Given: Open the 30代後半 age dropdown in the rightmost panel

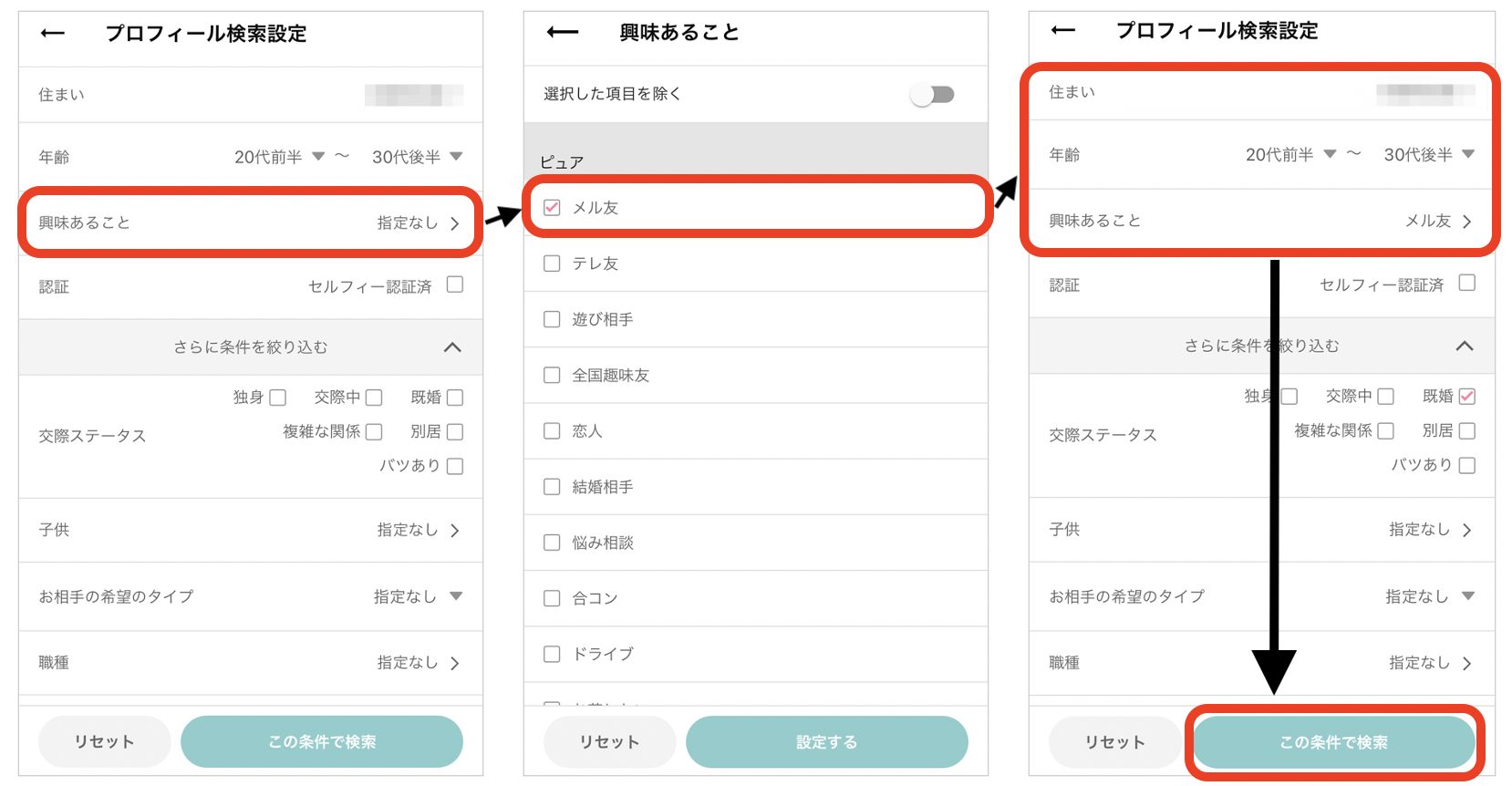Looking at the screenshot, I should pos(1428,155).
